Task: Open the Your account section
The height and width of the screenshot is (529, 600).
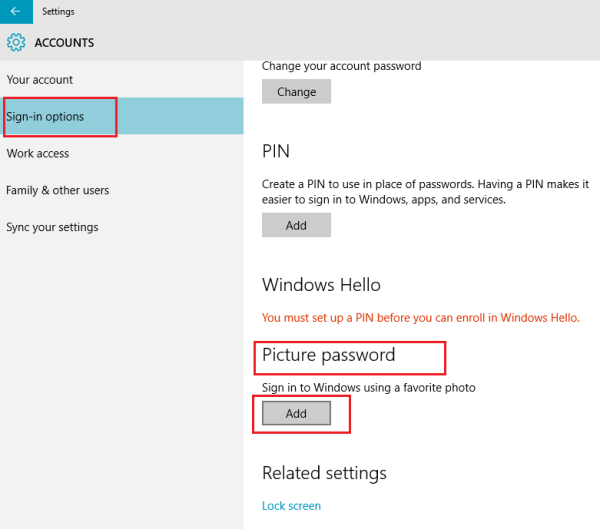Action: point(40,80)
